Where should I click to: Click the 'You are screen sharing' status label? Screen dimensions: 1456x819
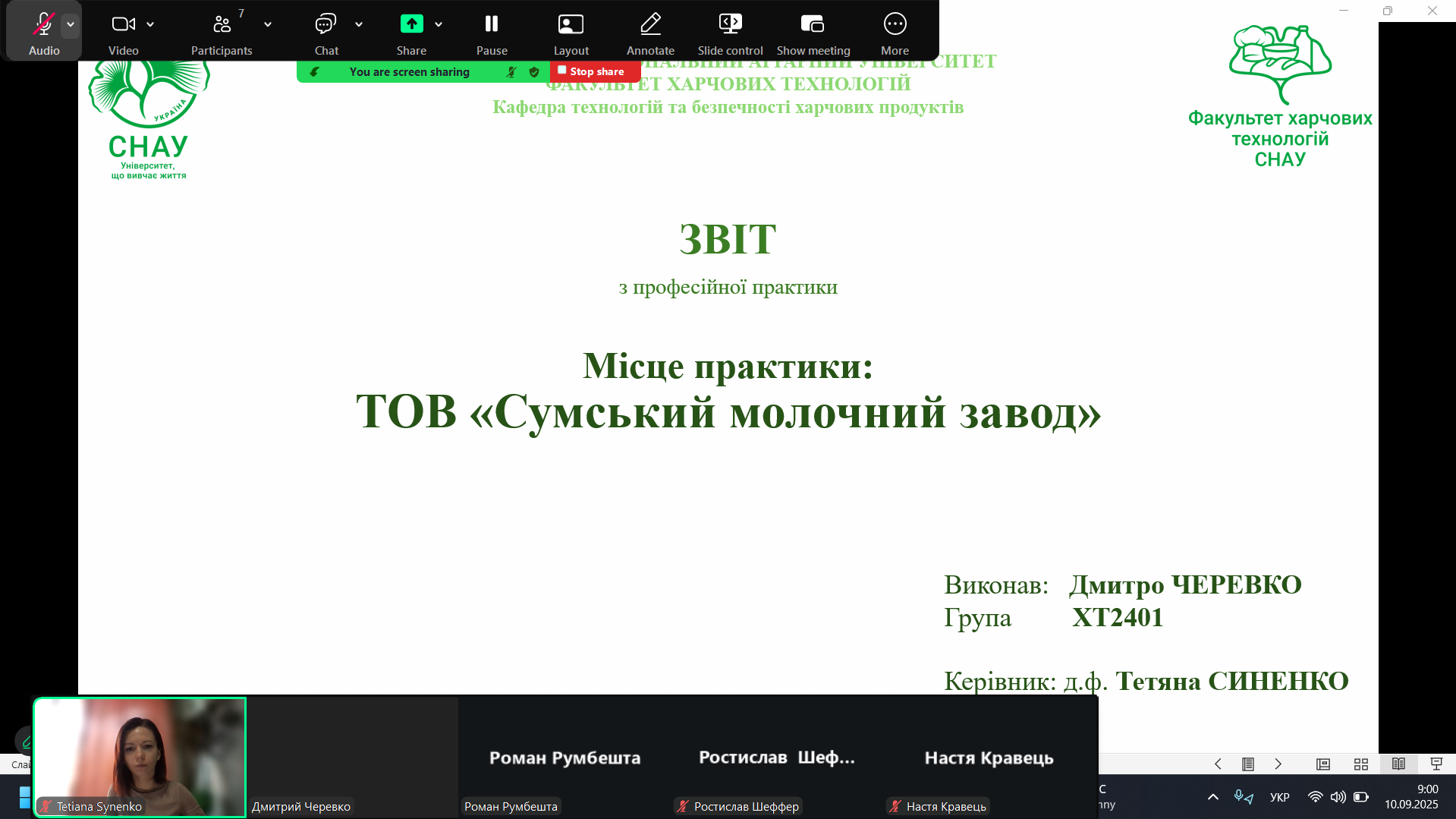(x=410, y=72)
